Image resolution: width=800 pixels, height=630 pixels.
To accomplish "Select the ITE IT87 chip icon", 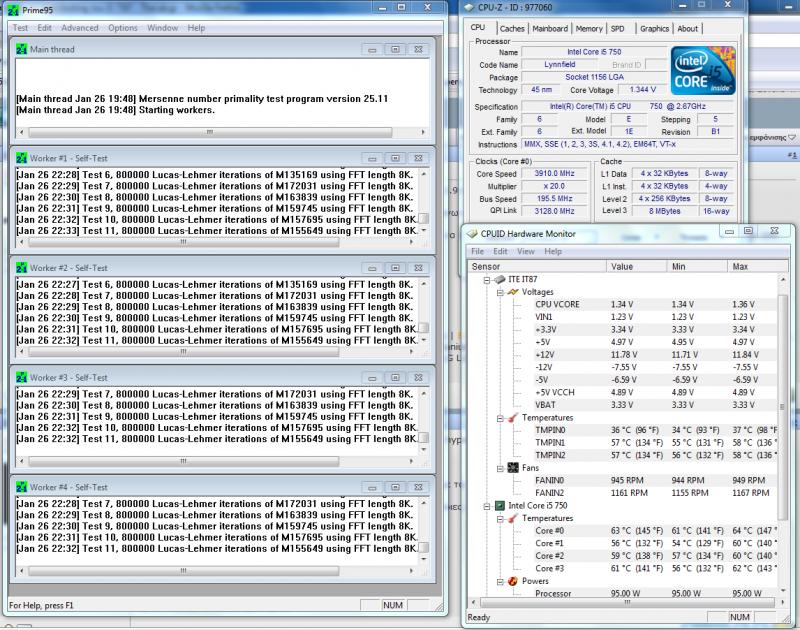I will (499, 280).
